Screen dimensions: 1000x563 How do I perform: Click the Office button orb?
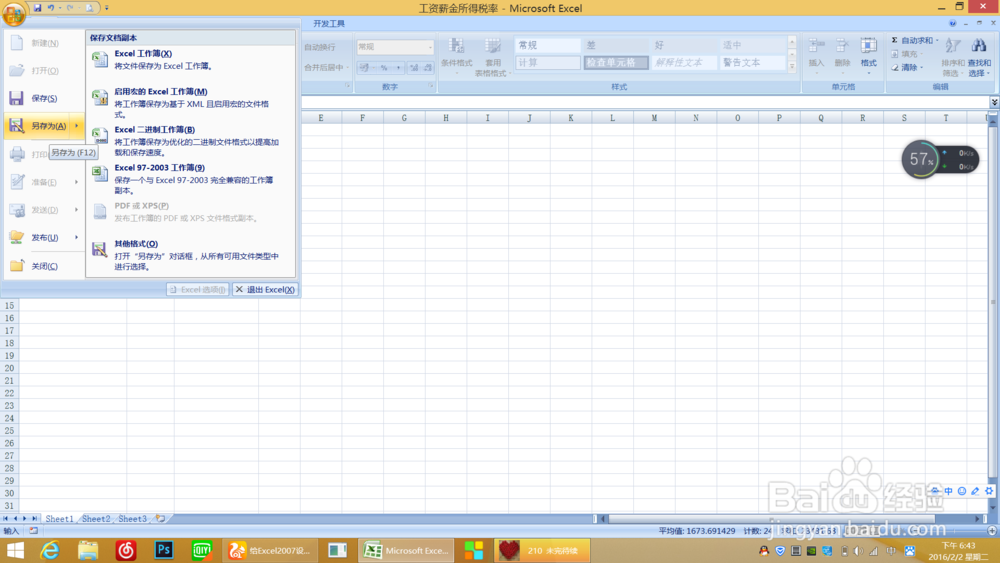(13, 12)
